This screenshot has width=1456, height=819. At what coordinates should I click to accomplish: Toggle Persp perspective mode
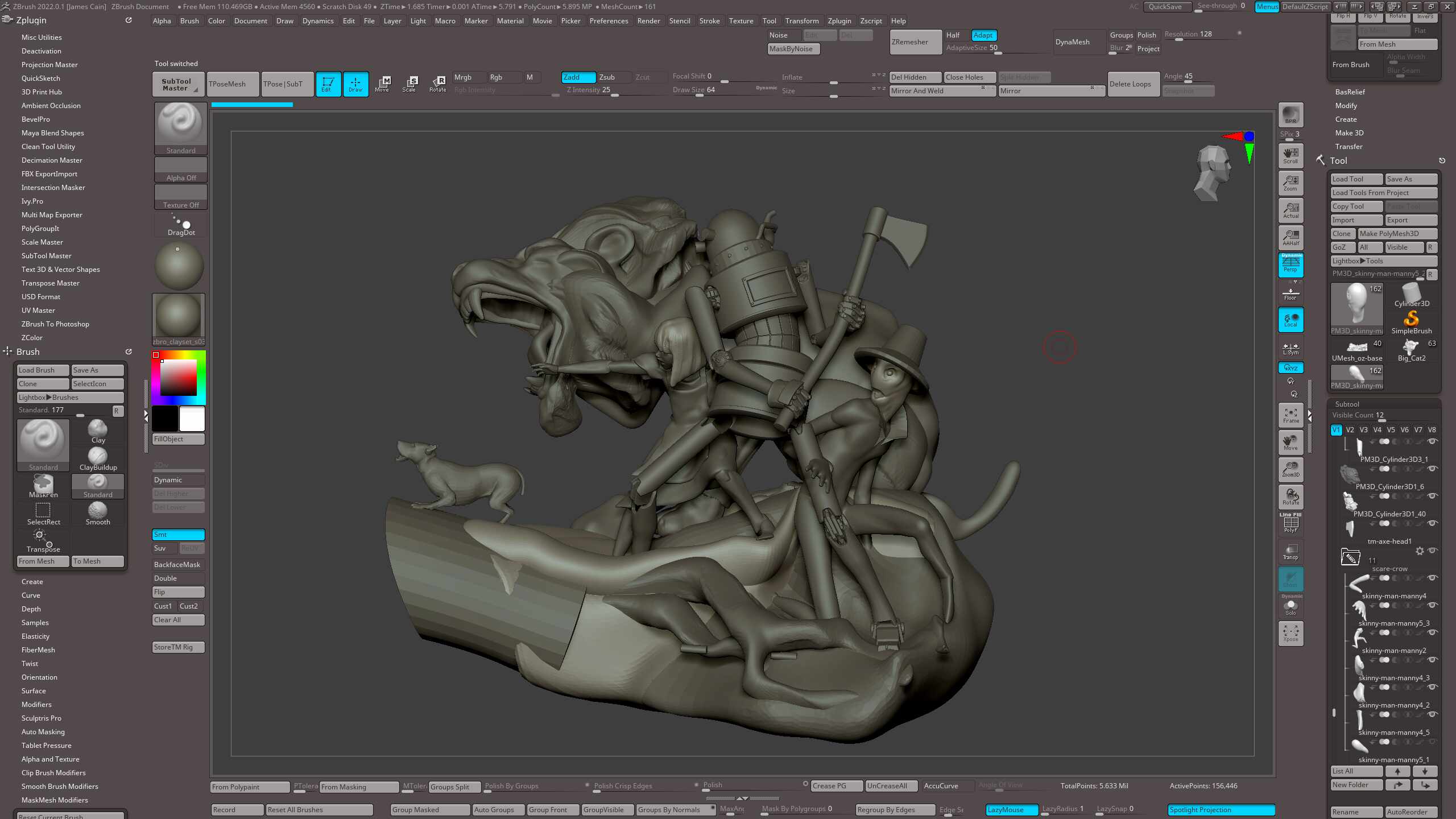tap(1290, 265)
